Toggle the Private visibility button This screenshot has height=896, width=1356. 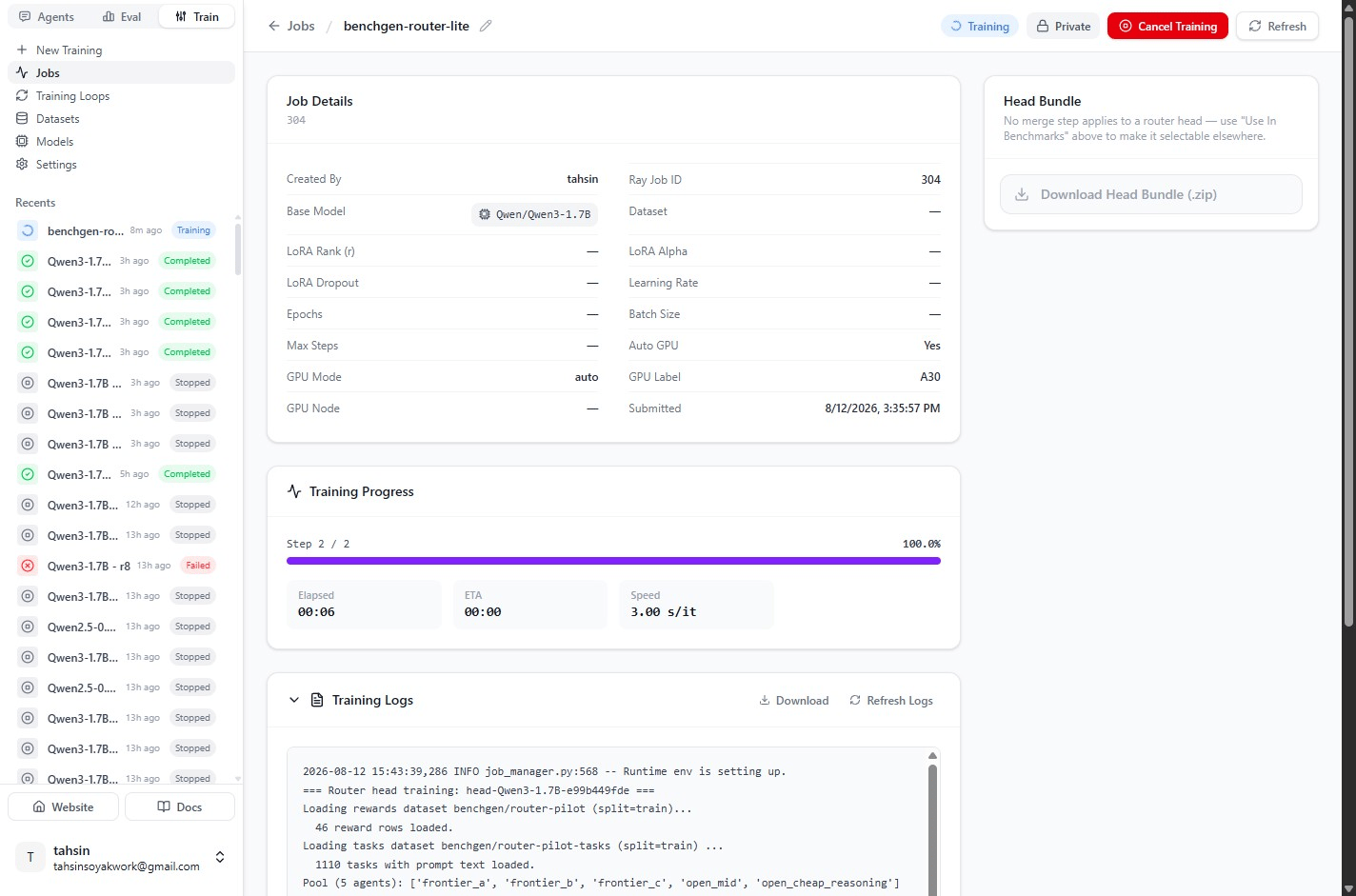click(1063, 26)
